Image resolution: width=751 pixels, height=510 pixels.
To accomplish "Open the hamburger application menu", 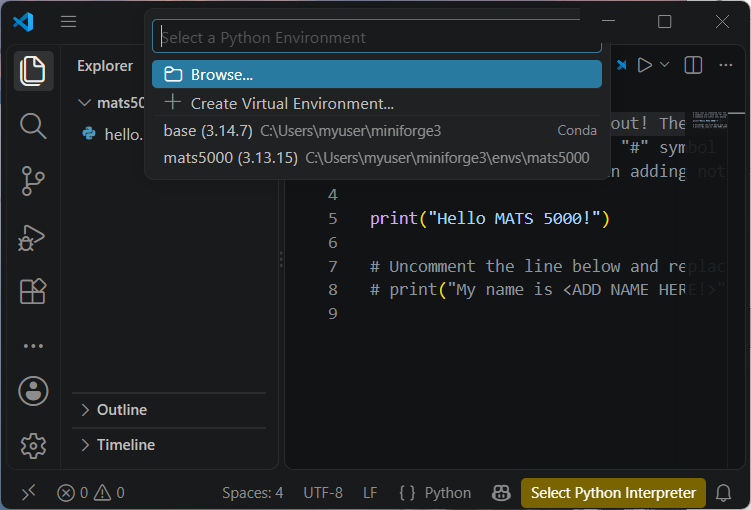I will pyautogui.click(x=68, y=22).
